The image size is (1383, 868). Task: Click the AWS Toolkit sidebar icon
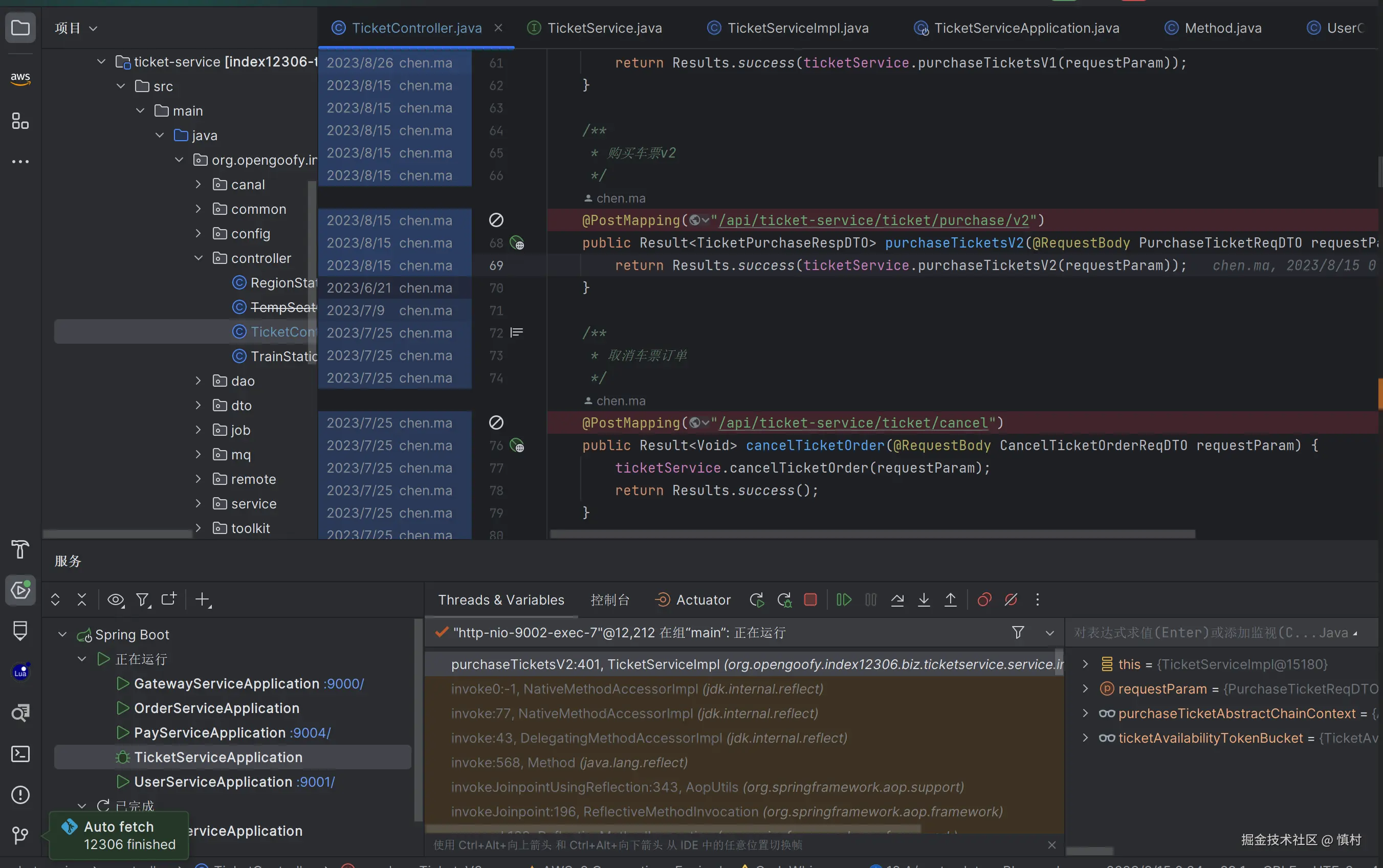20,78
